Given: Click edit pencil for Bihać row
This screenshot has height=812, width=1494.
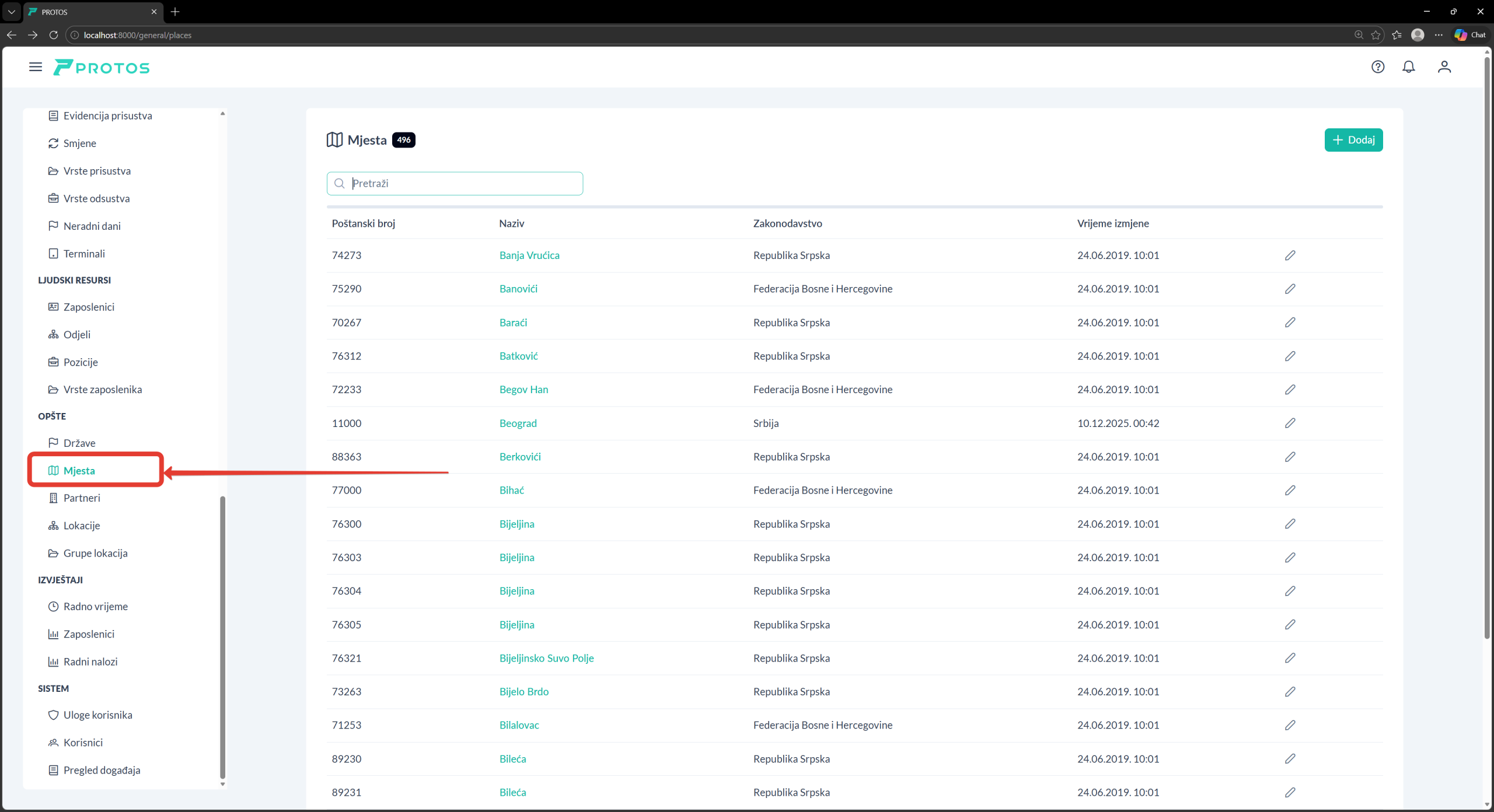Looking at the screenshot, I should [x=1290, y=491].
